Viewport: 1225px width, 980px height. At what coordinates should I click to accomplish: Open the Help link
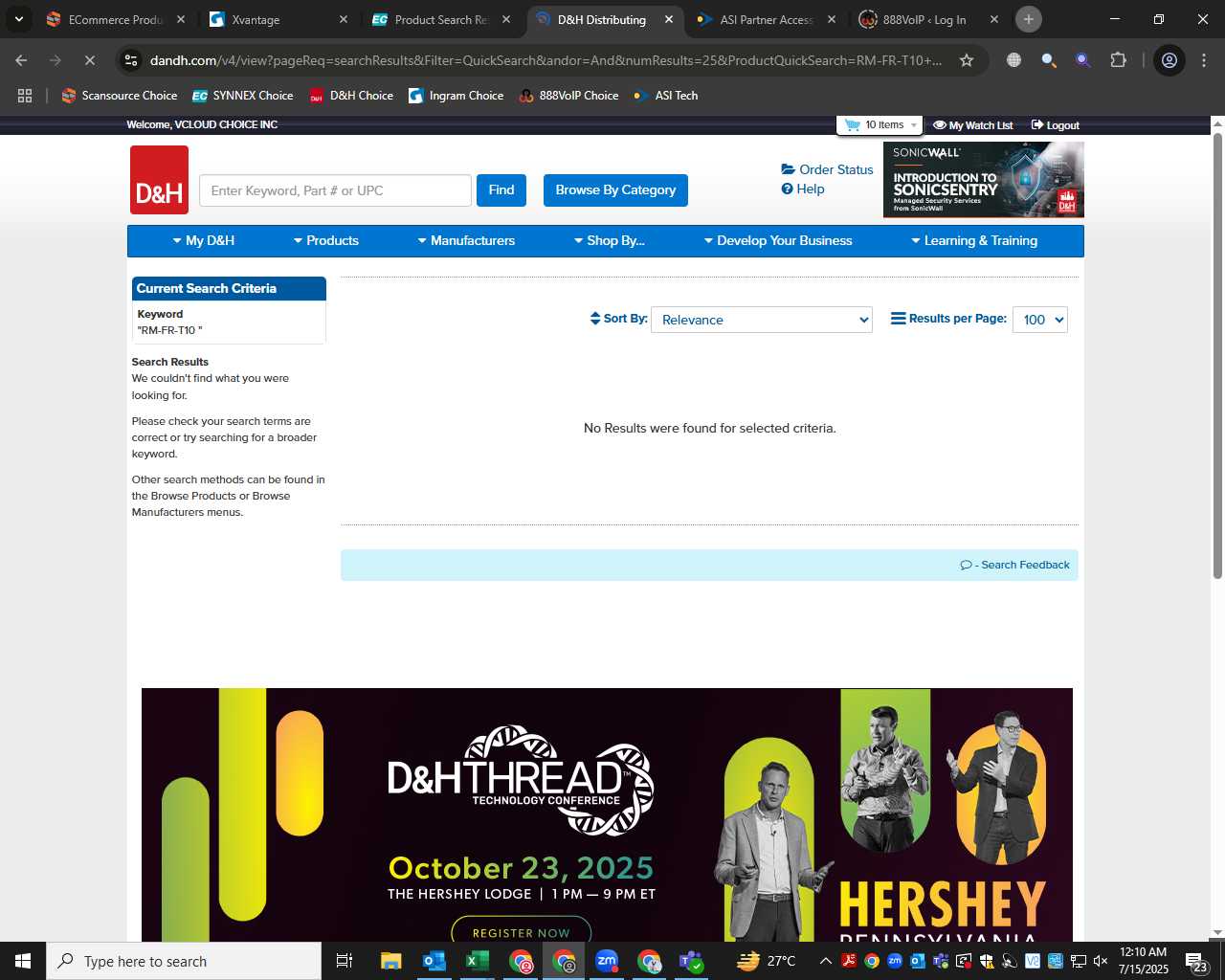(x=802, y=189)
